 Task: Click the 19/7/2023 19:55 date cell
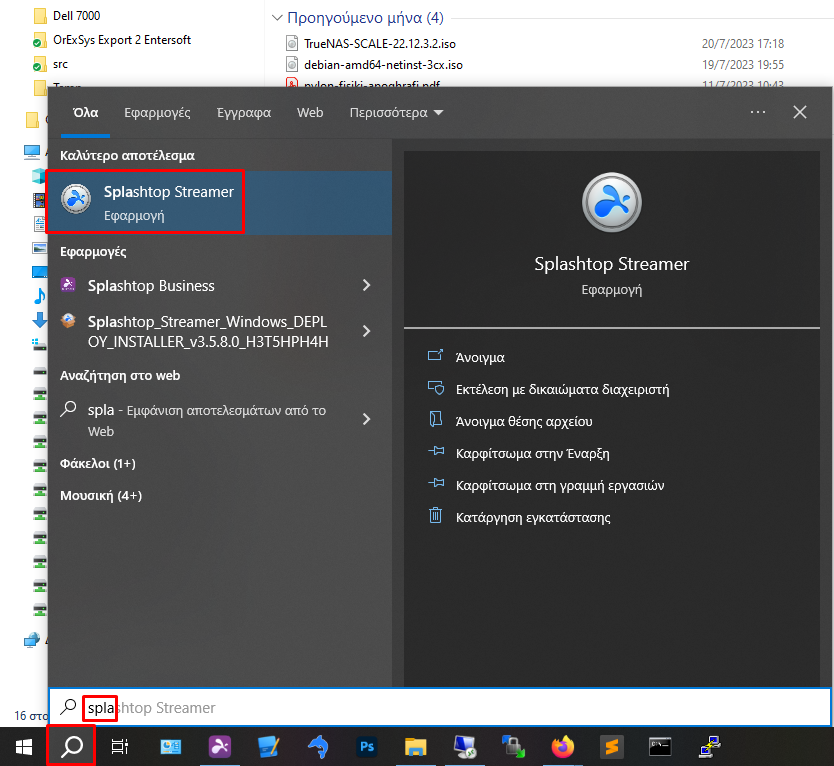[x=743, y=65]
